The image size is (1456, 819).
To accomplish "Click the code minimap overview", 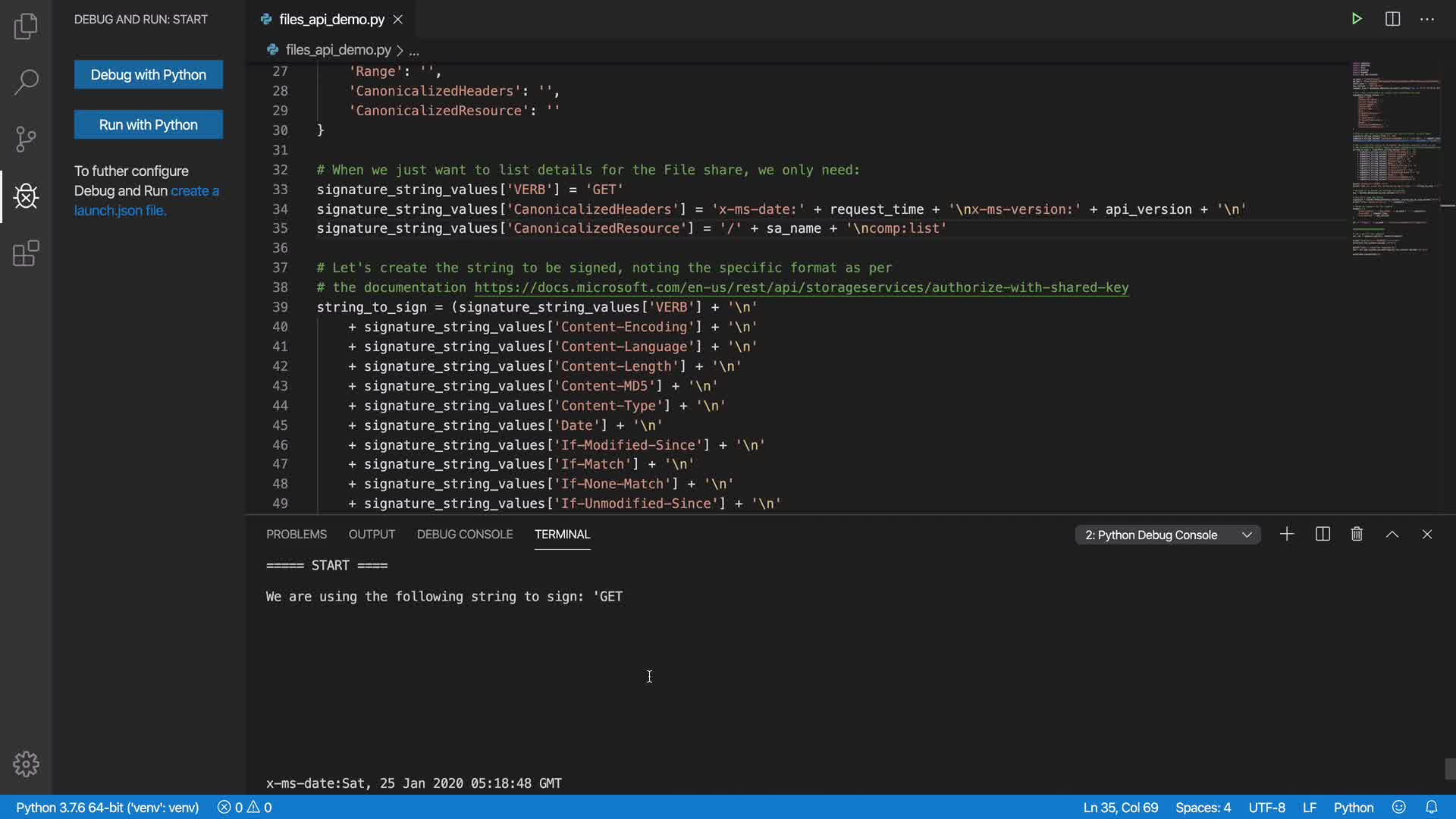I will [x=1395, y=159].
